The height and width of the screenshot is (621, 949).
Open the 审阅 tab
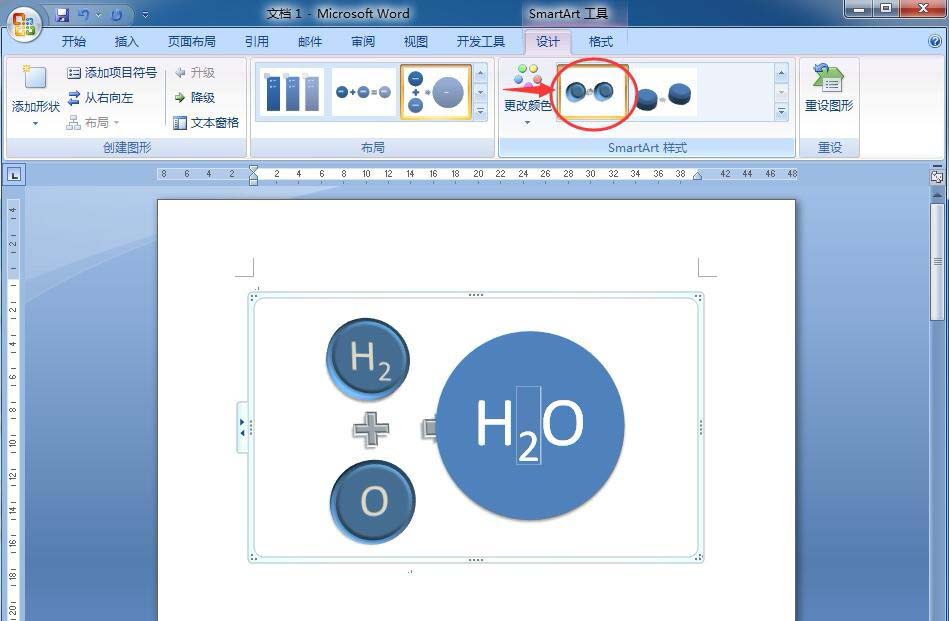click(x=363, y=41)
